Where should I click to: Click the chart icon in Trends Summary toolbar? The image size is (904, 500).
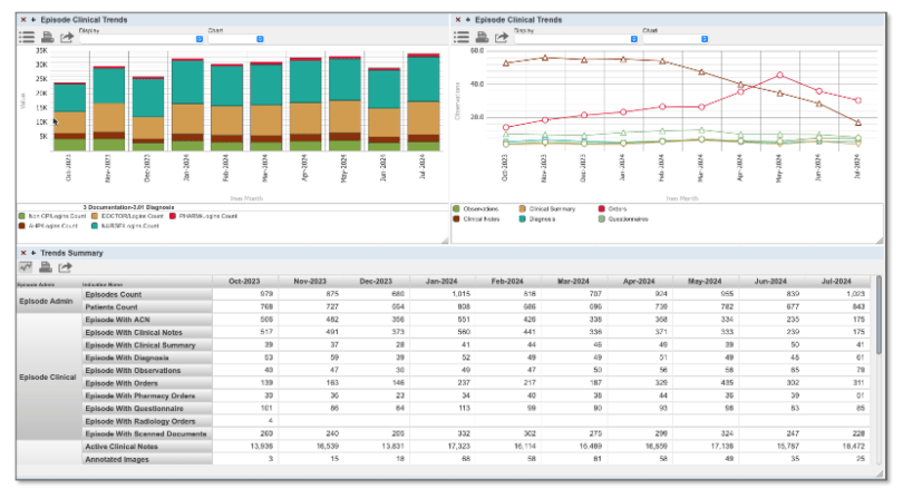[27, 267]
